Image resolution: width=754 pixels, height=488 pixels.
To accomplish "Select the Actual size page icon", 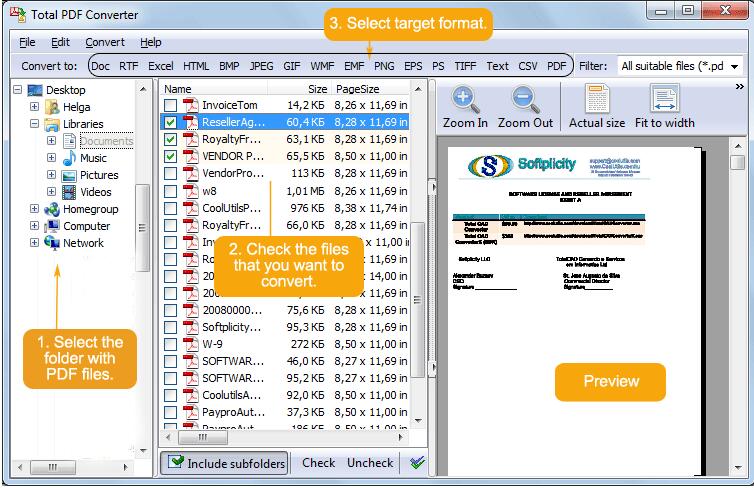I will 597,99.
